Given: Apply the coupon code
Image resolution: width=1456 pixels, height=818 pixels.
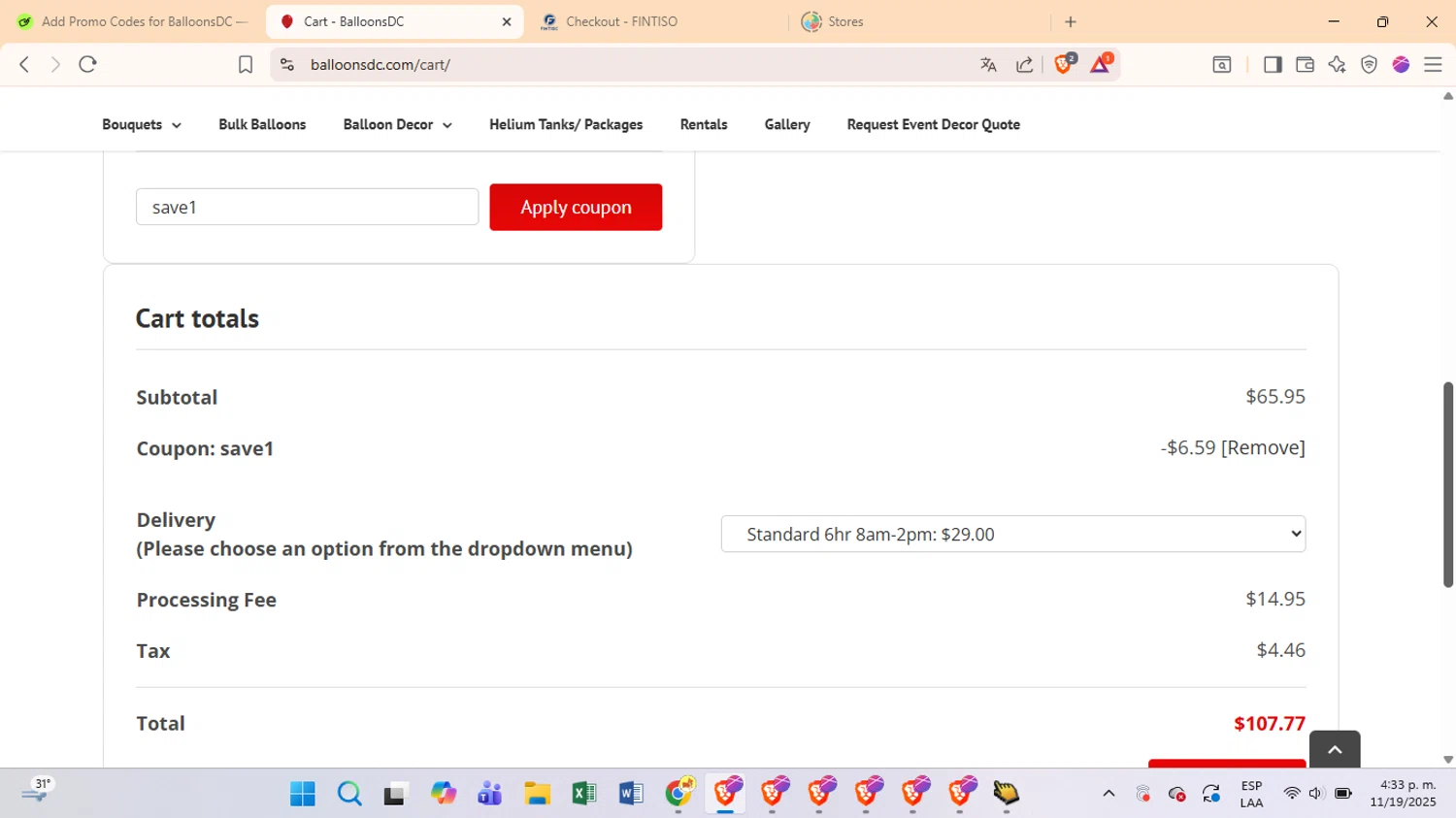Looking at the screenshot, I should [576, 207].
